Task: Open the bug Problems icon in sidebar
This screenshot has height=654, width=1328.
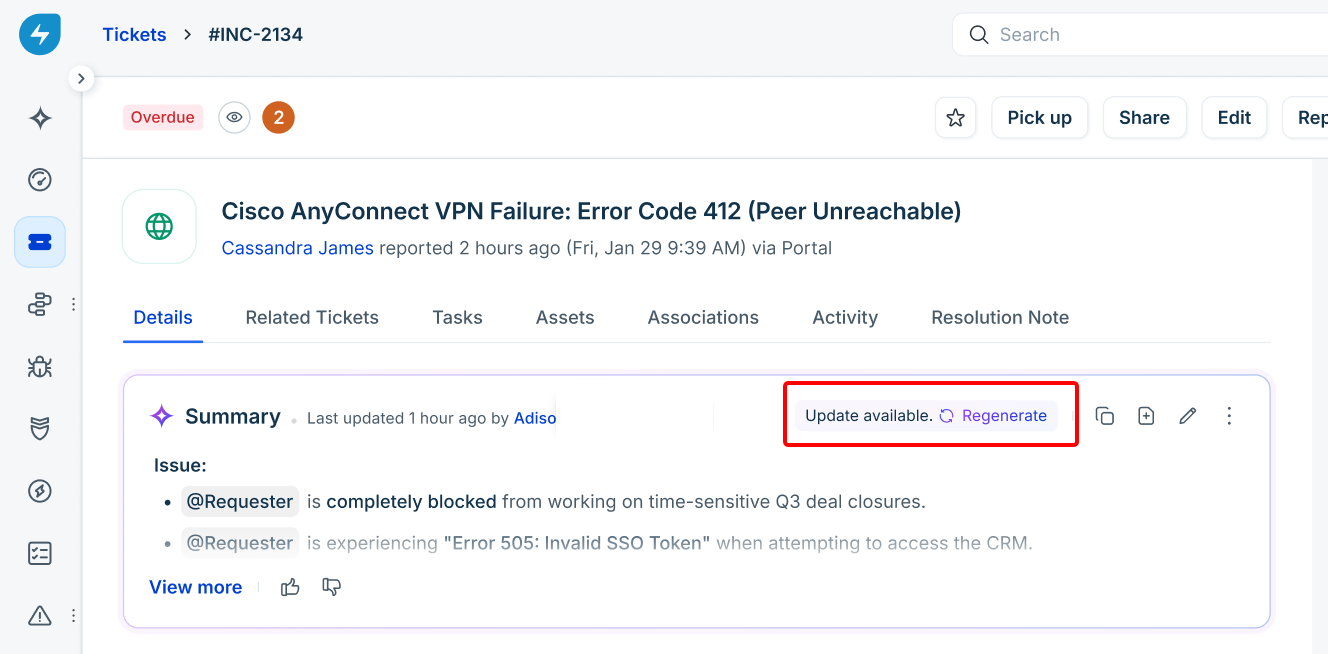Action: tap(40, 366)
